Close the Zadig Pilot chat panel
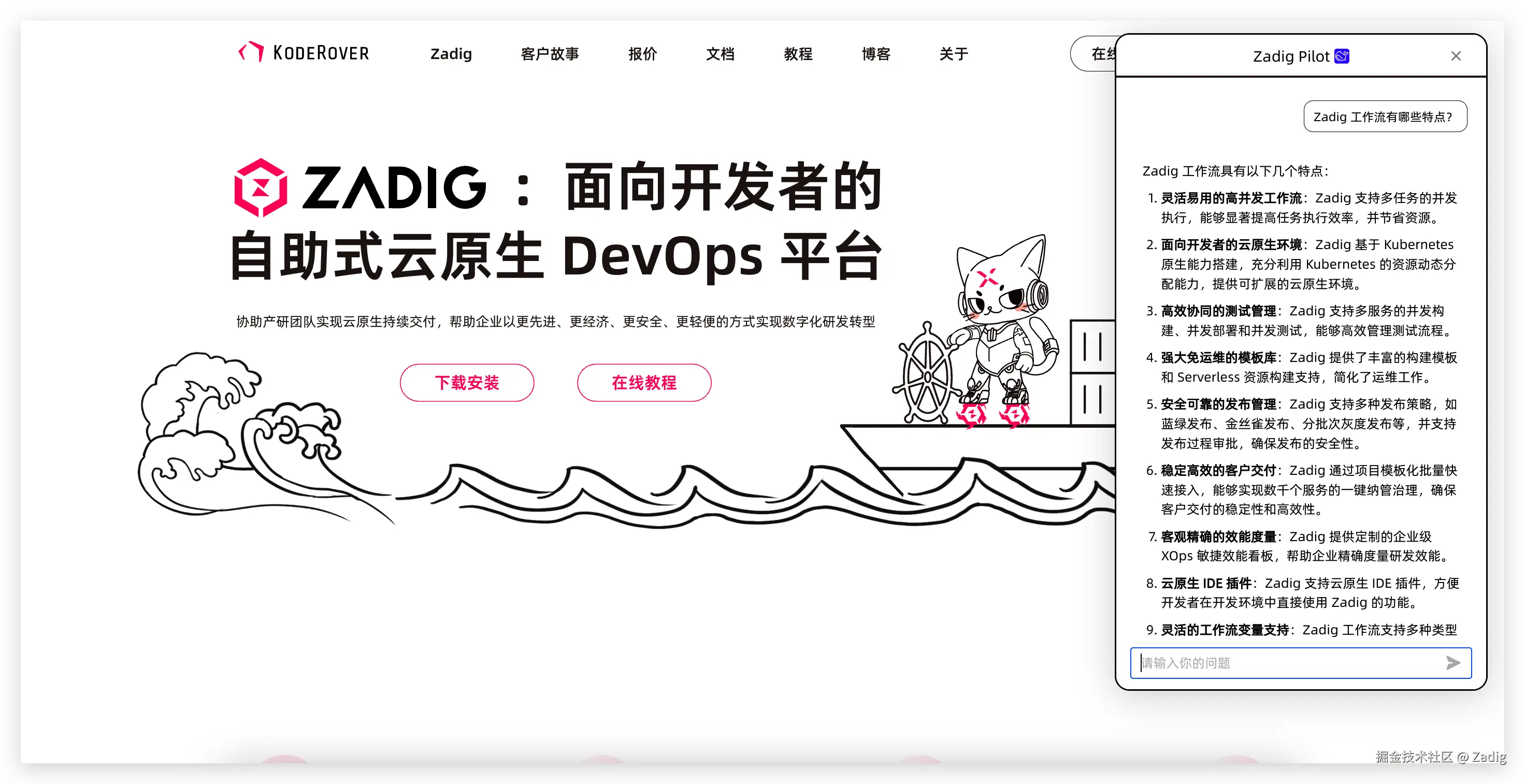The height and width of the screenshot is (784, 1525). click(1456, 56)
